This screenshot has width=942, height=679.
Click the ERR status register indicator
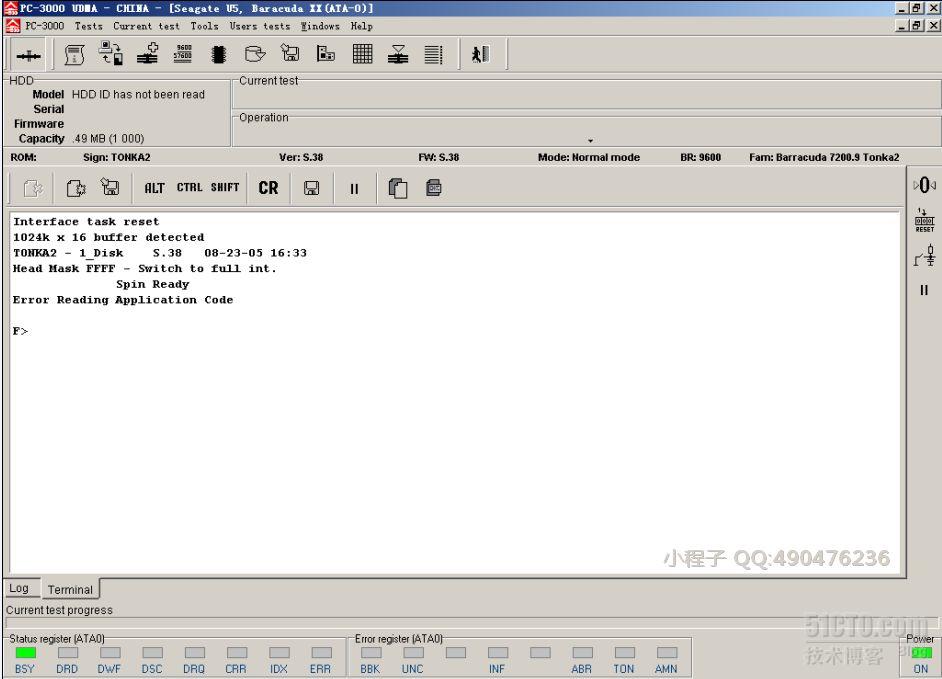click(x=321, y=653)
